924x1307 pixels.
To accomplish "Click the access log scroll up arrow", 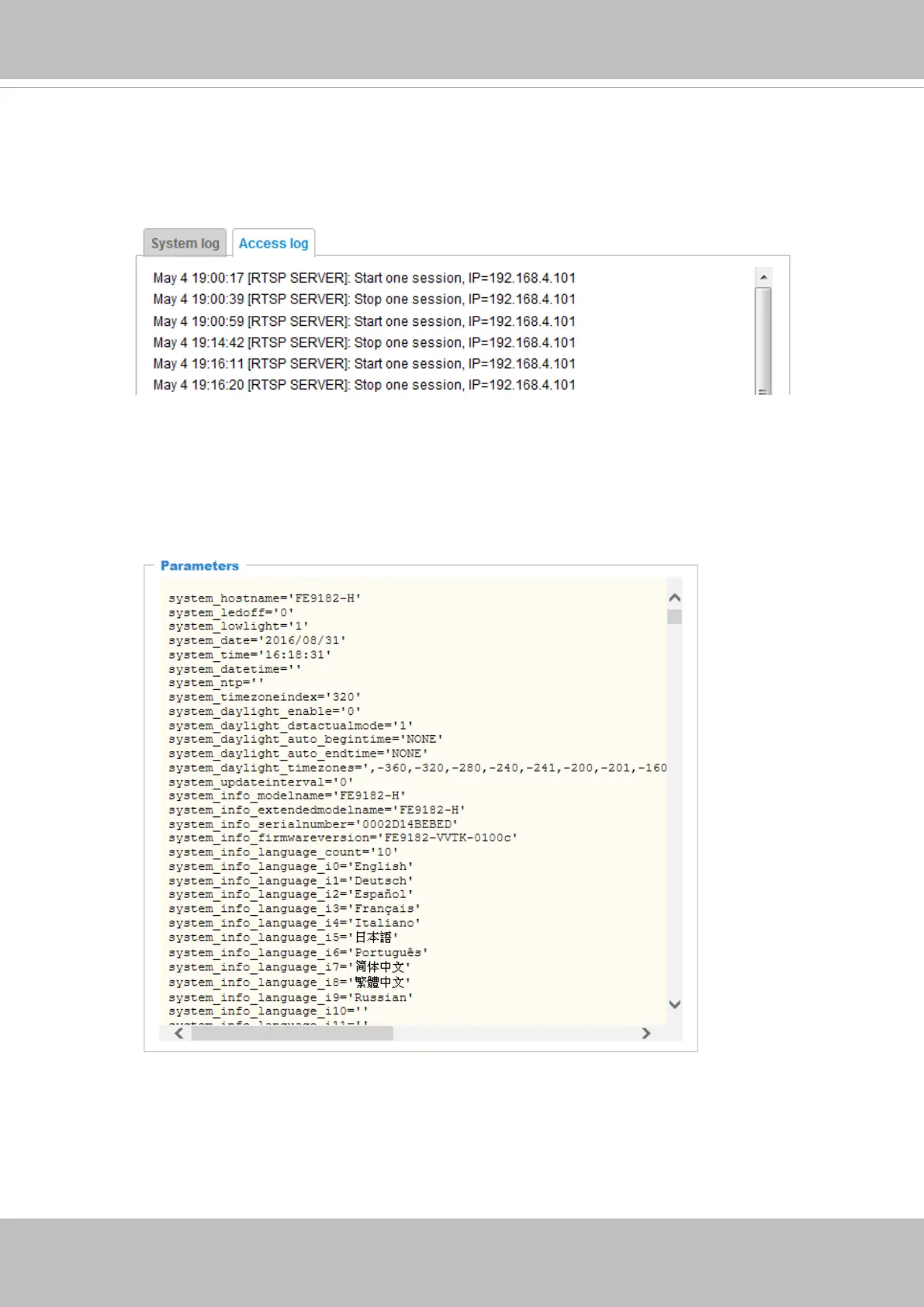I will click(763, 276).
